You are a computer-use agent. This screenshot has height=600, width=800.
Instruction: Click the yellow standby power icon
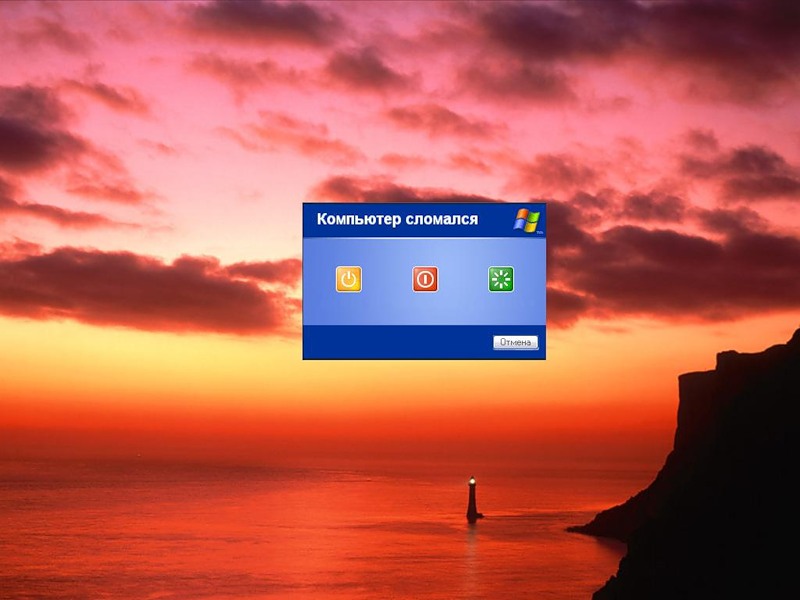coord(348,279)
